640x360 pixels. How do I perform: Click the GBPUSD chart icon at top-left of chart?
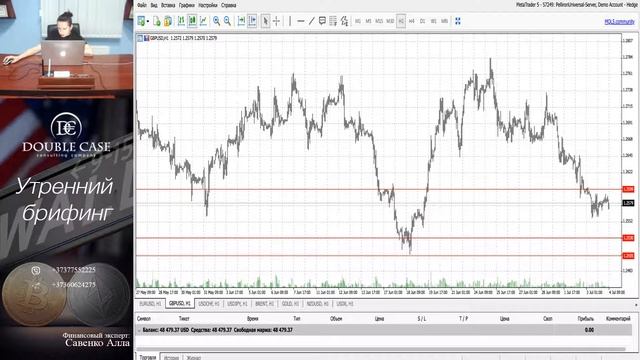pos(146,38)
